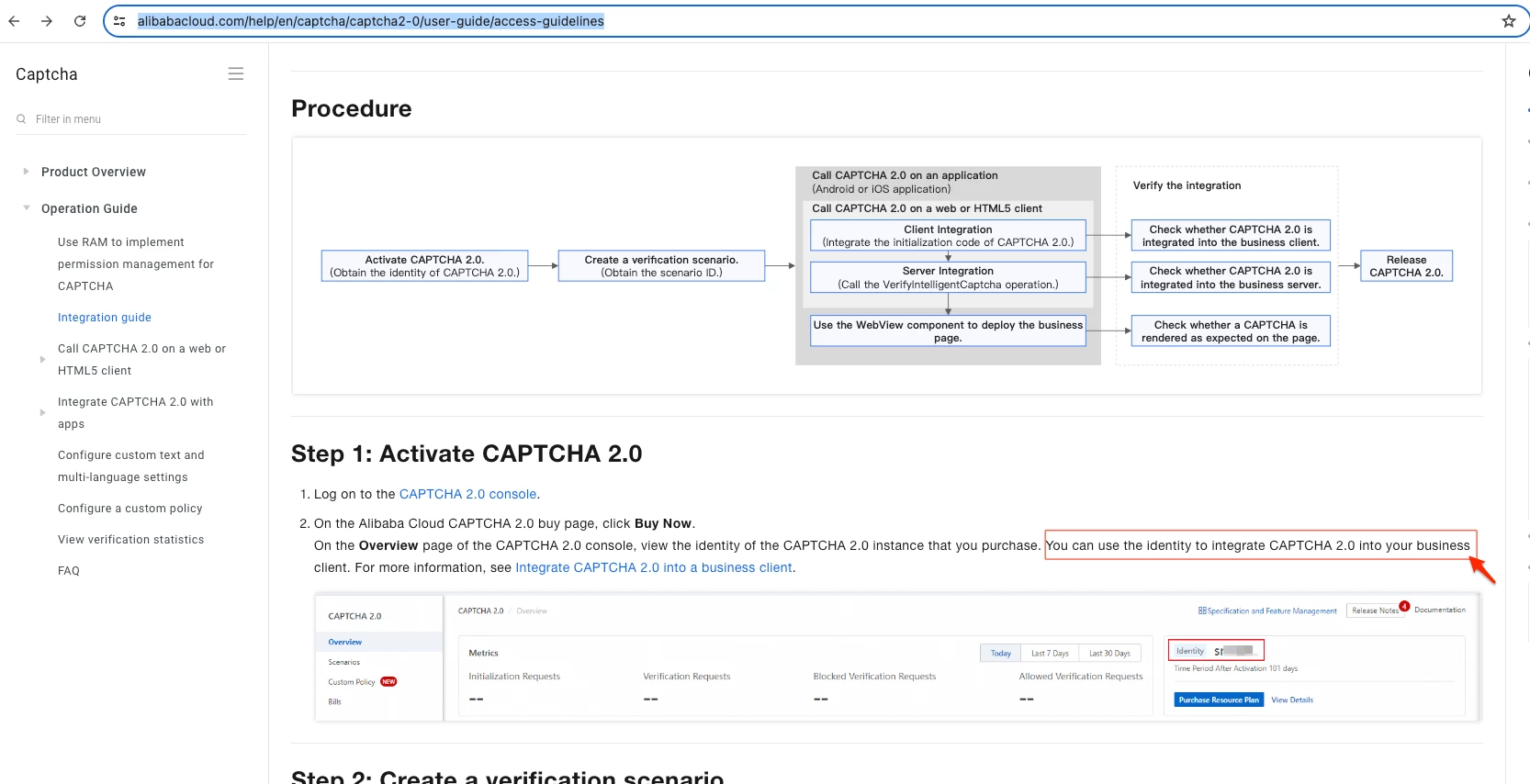Select the URL in the address bar

point(371,21)
